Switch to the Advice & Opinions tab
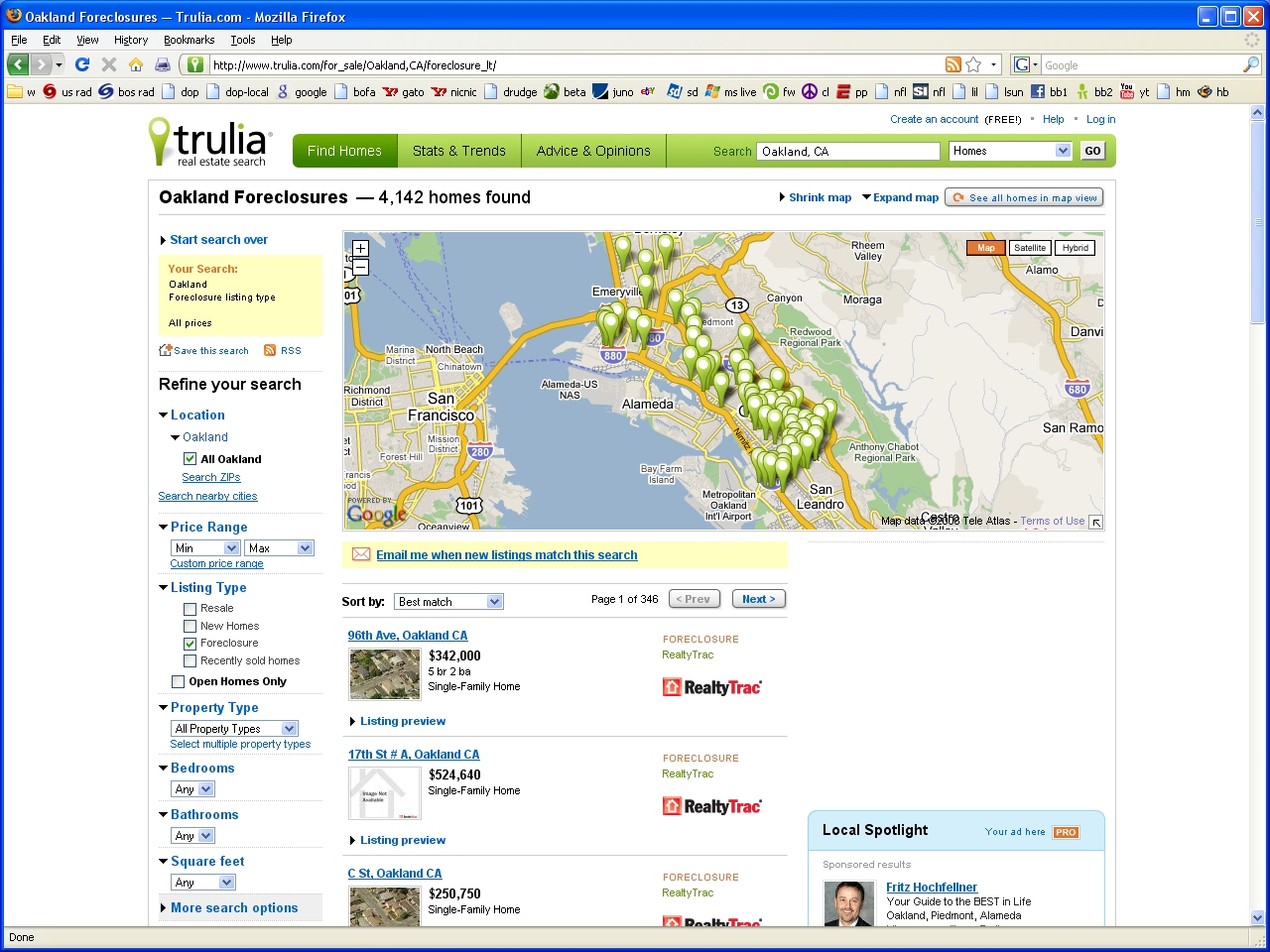Screen dimensions: 1270x952 (x=593, y=151)
